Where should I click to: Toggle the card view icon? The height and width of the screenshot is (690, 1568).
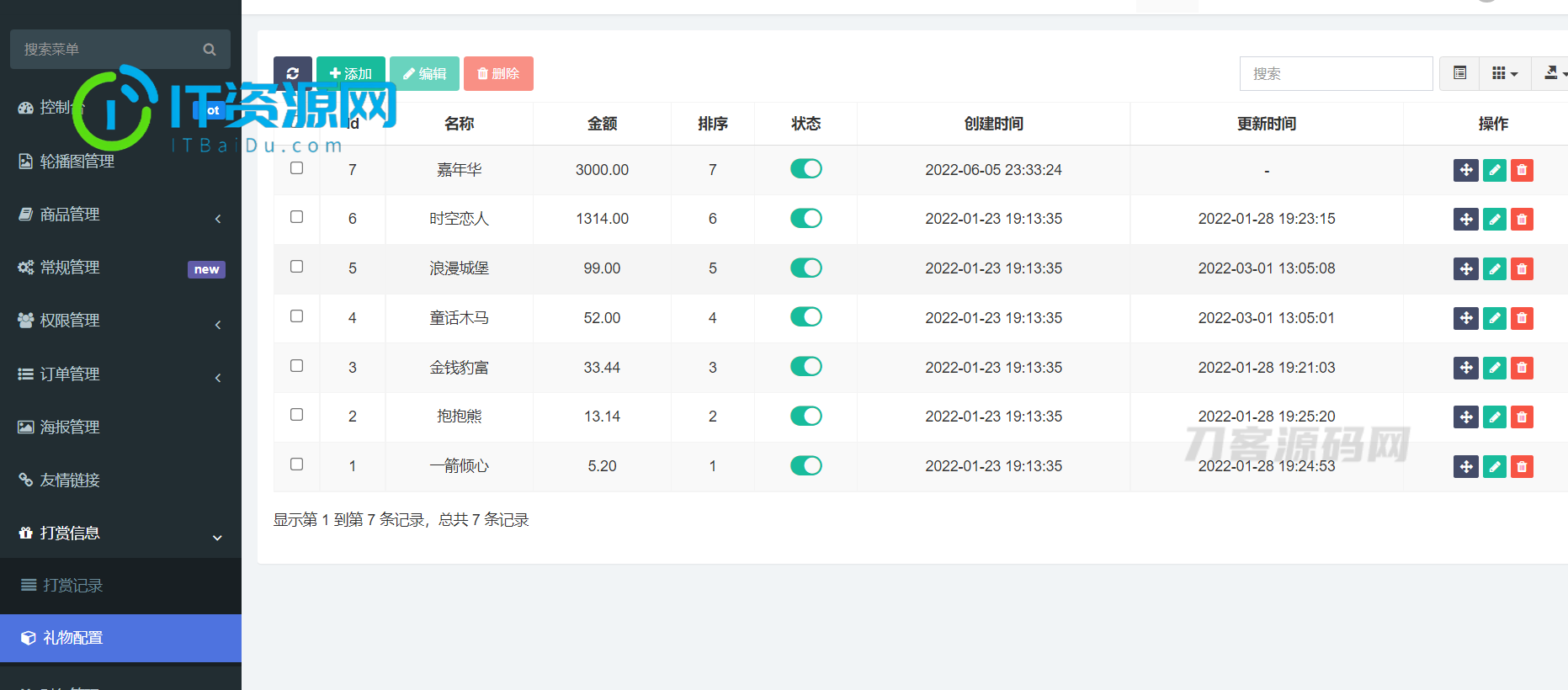pyautogui.click(x=1459, y=74)
